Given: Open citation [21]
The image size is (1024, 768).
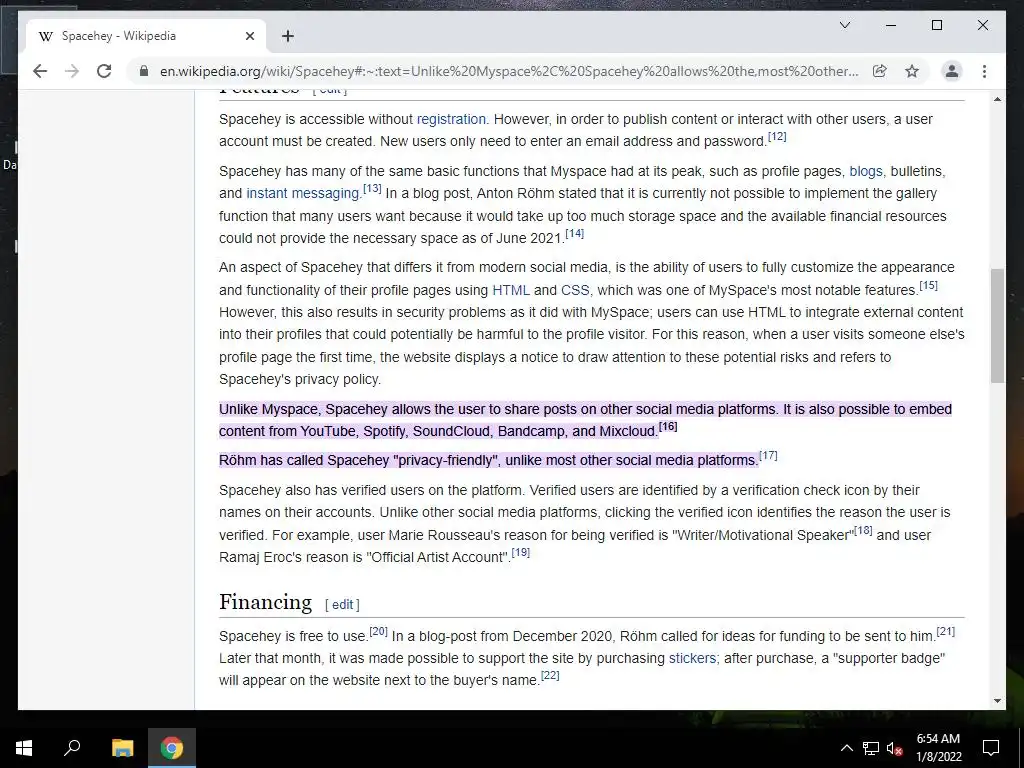Looking at the screenshot, I should [x=946, y=631].
